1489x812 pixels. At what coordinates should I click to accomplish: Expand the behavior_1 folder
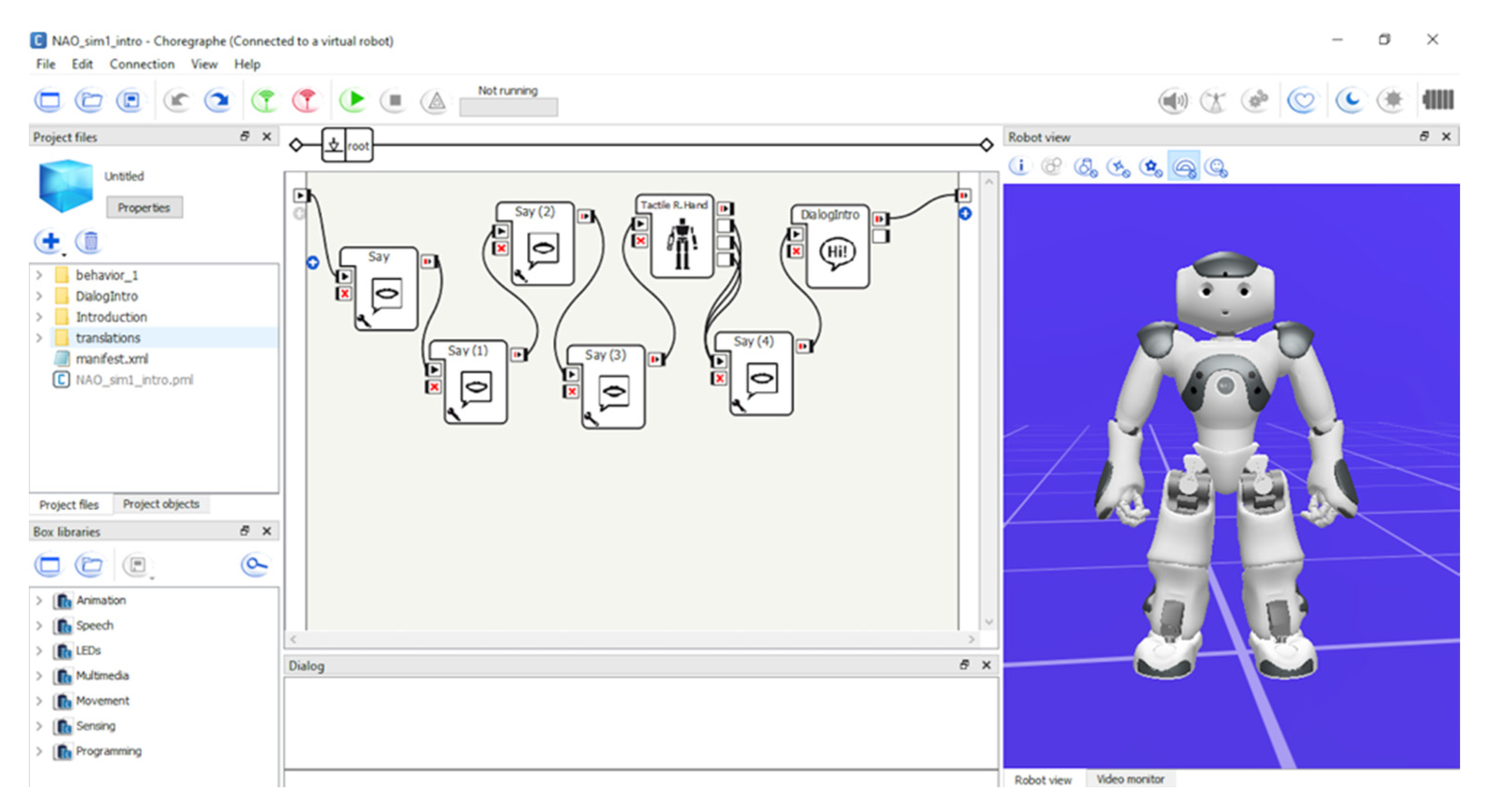point(39,275)
